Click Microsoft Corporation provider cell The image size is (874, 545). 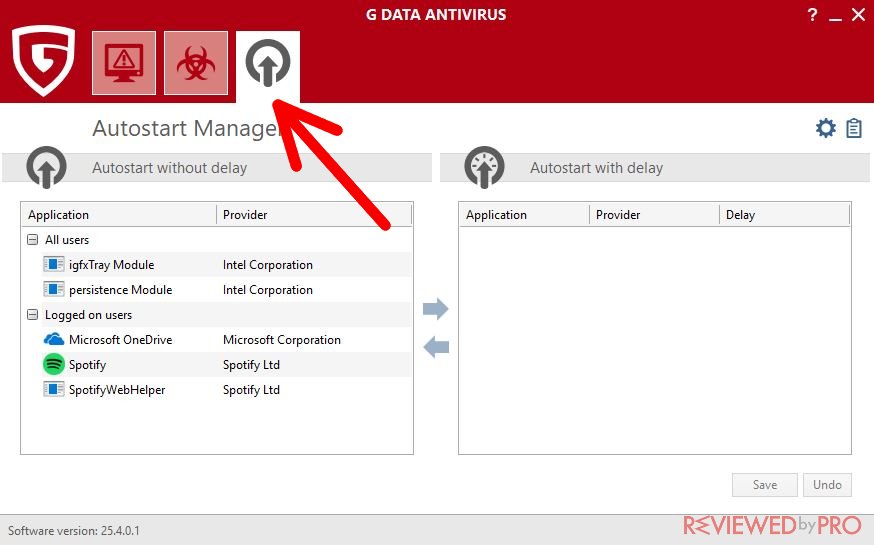point(281,340)
